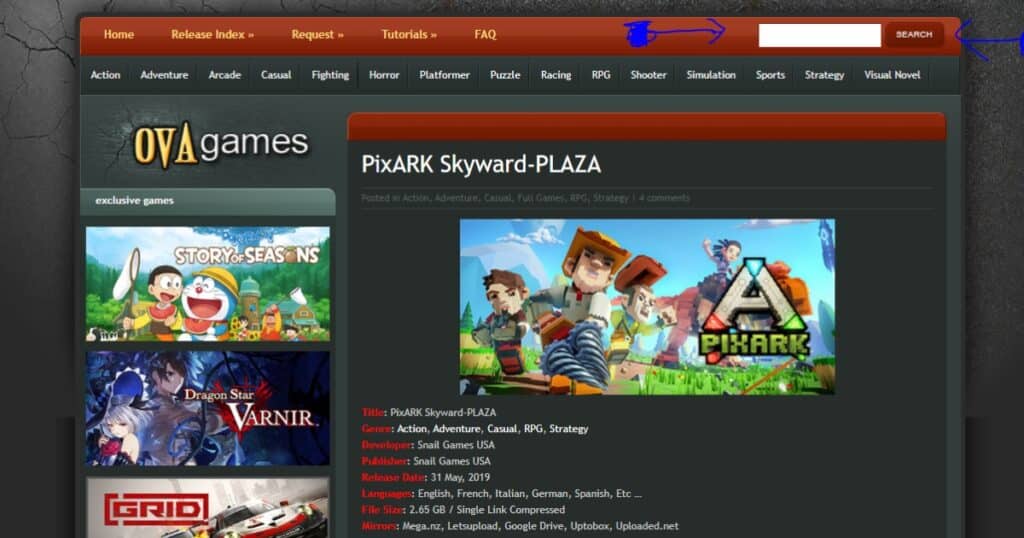This screenshot has height=538, width=1024.
Task: Browse the RPG genre category
Action: tap(601, 75)
